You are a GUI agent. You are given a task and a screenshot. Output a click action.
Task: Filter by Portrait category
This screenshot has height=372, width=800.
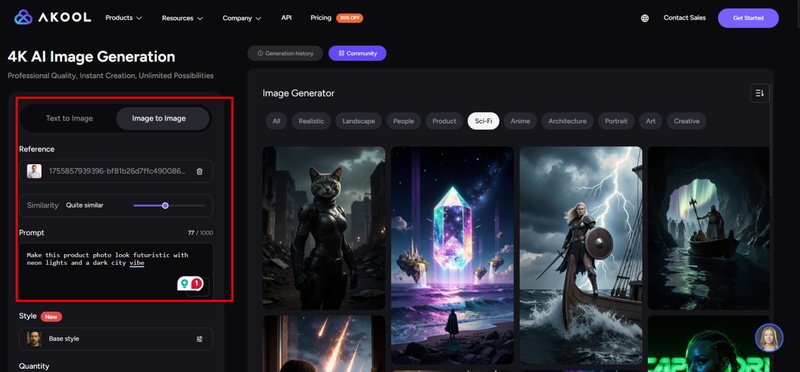point(616,121)
